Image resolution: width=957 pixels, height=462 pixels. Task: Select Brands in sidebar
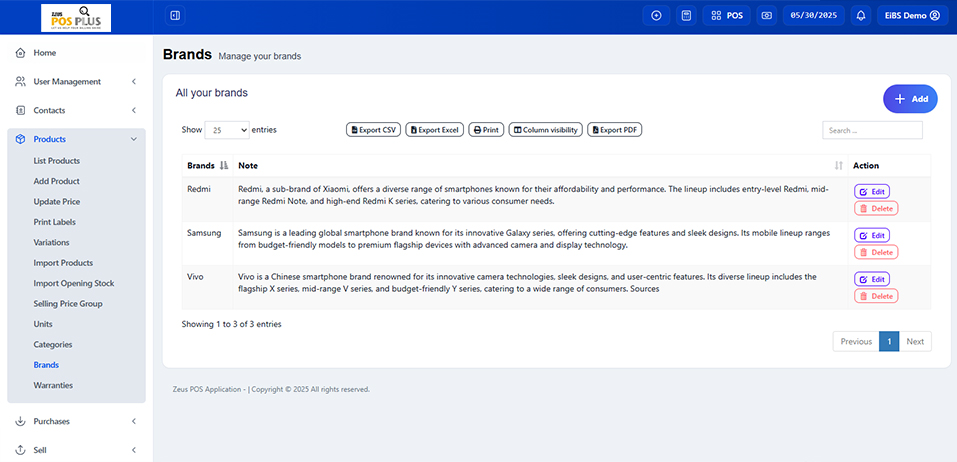click(x=46, y=365)
